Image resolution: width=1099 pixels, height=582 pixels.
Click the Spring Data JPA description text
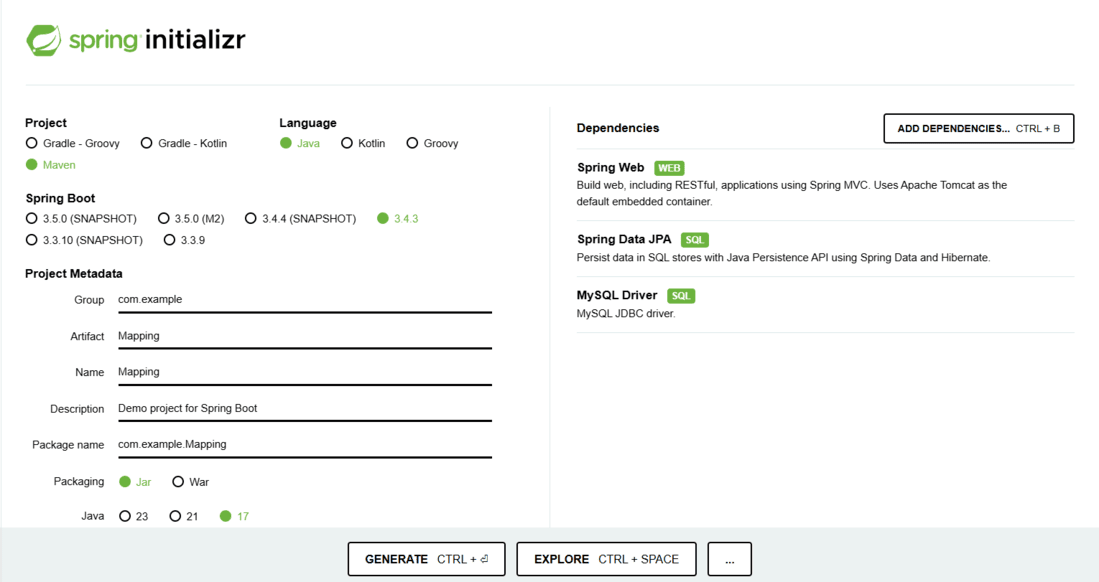(783, 257)
